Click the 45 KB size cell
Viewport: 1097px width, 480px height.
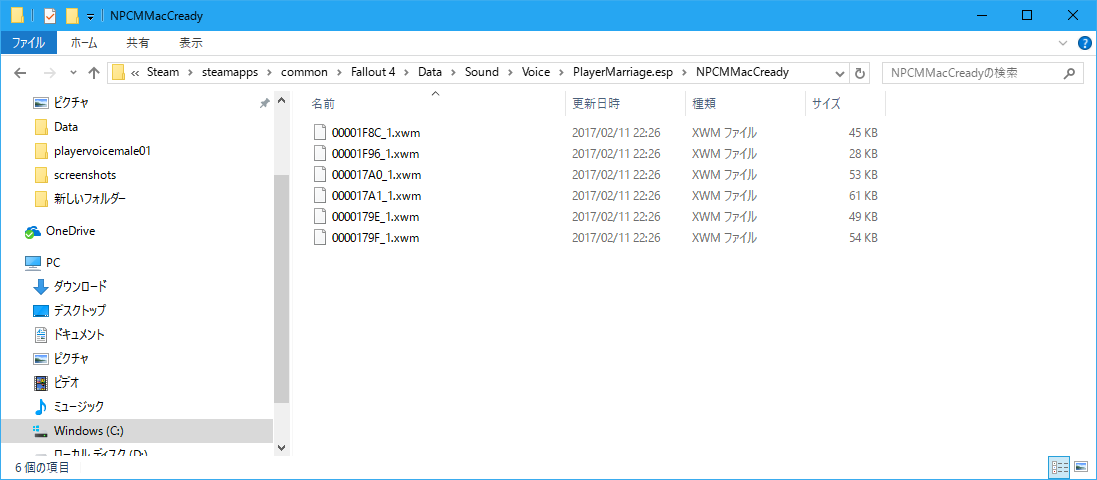863,132
